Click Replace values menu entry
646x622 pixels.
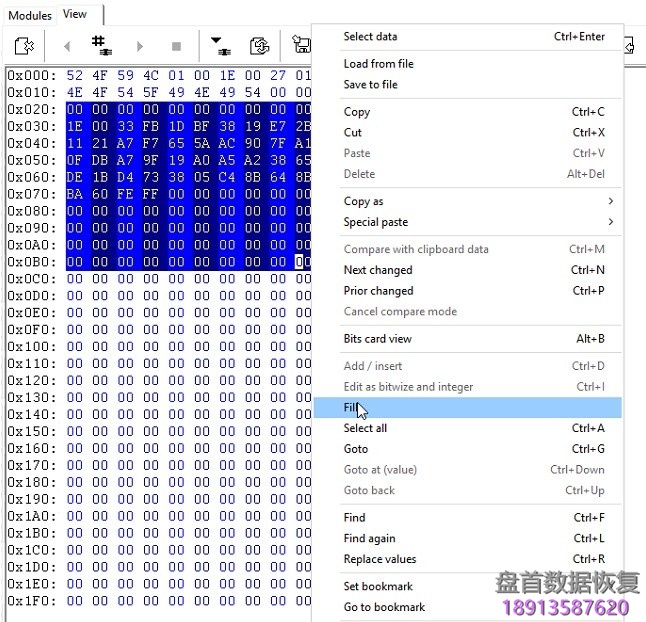pos(380,559)
